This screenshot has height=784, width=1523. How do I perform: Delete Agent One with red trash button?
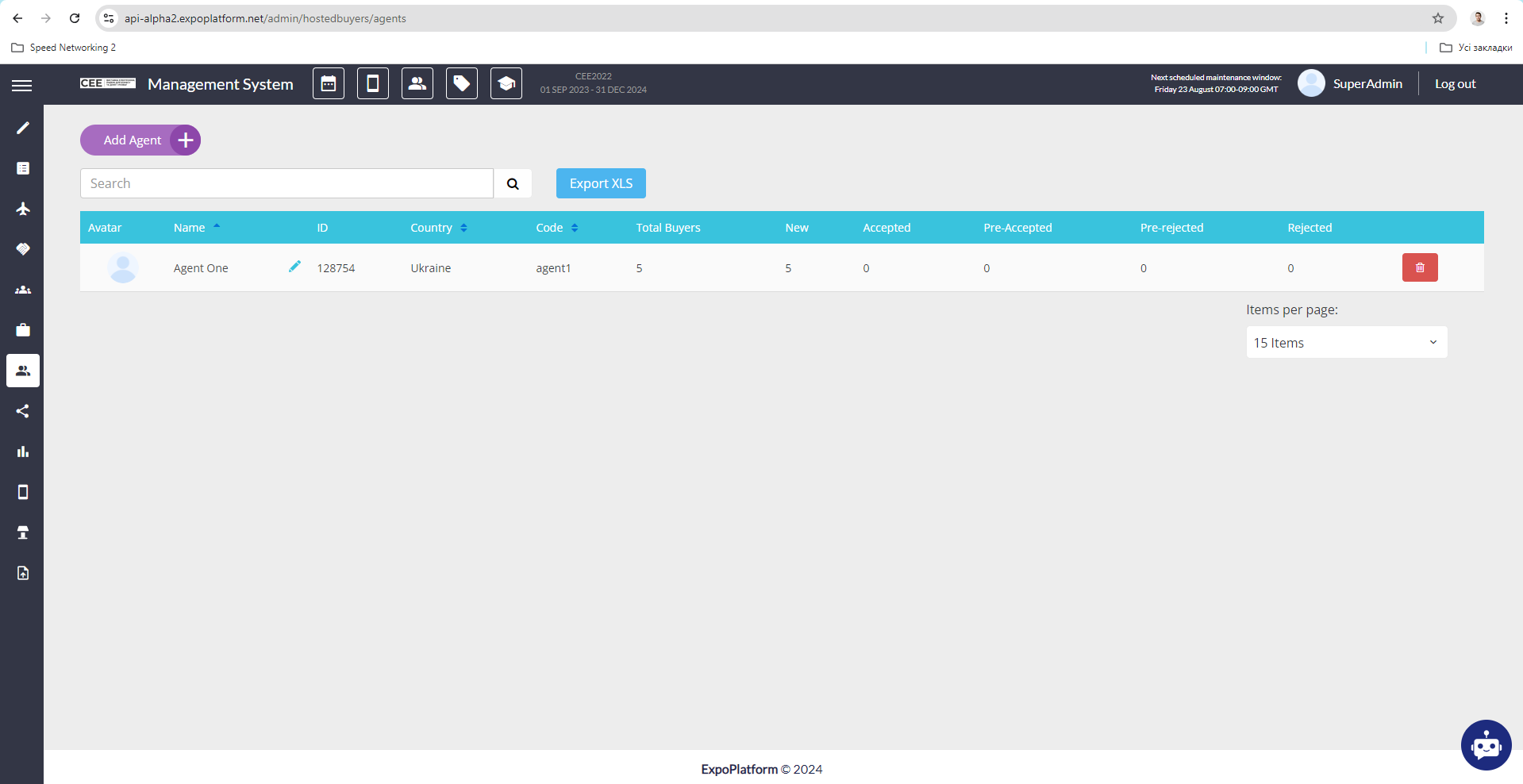click(x=1419, y=267)
